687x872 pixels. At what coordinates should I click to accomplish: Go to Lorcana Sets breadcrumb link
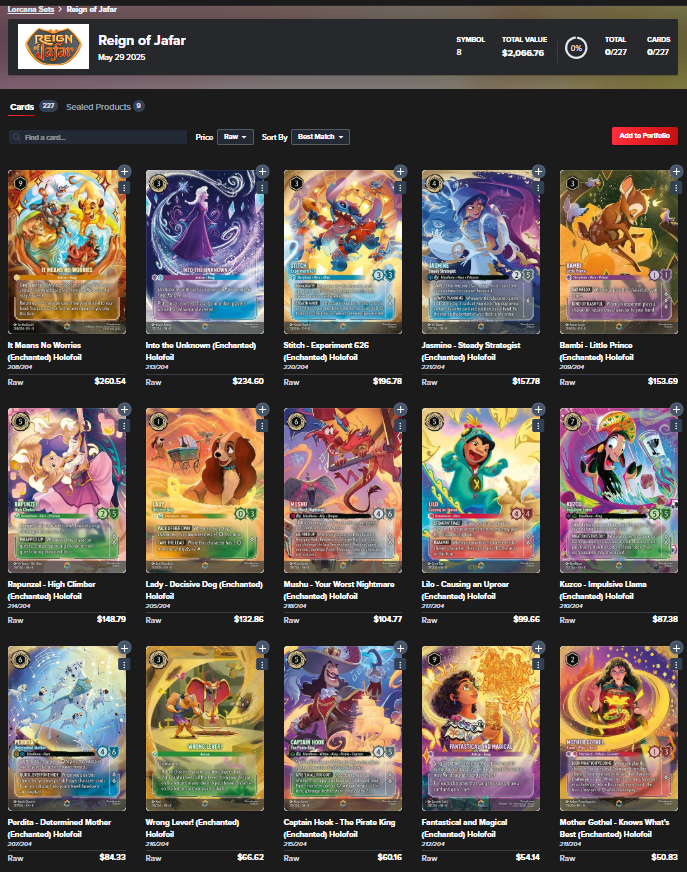click(31, 9)
